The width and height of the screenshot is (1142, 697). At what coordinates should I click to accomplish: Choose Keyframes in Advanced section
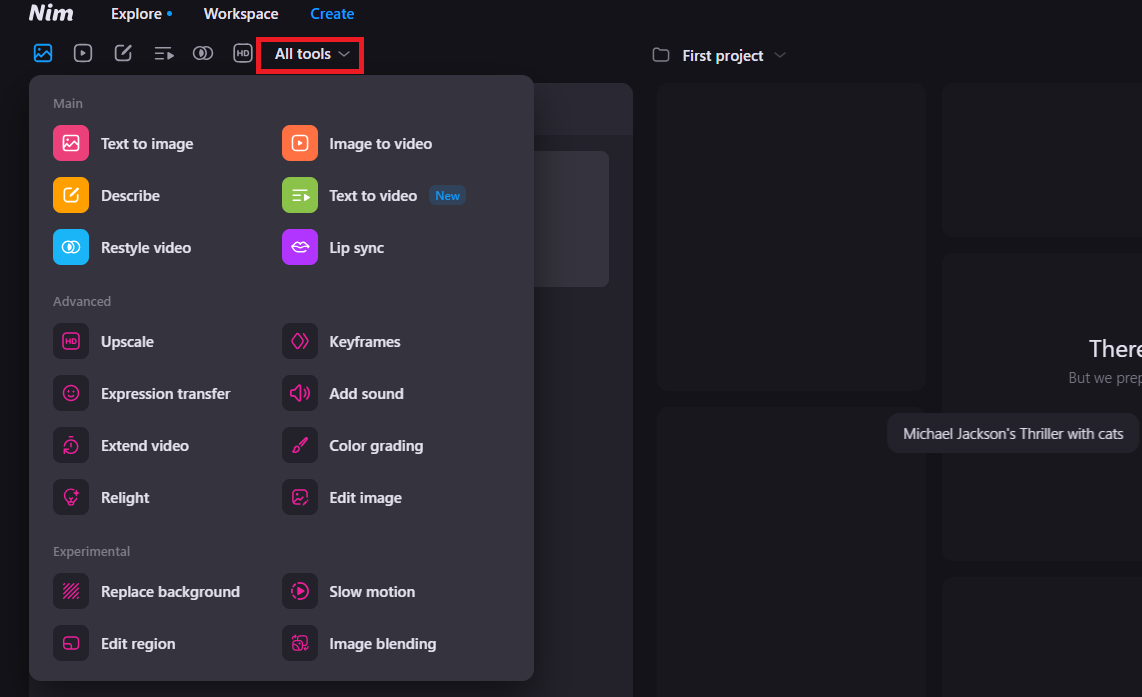tap(364, 342)
